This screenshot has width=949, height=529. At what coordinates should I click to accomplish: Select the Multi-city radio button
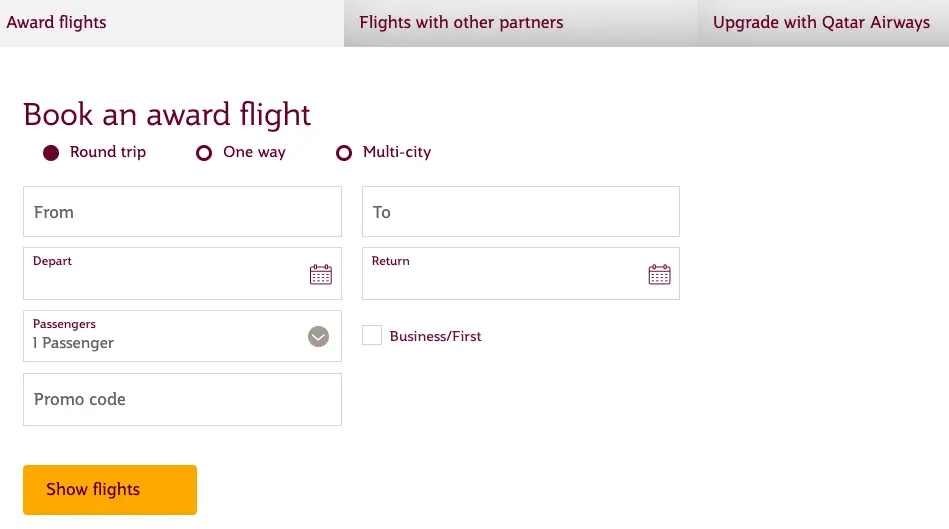coord(344,153)
